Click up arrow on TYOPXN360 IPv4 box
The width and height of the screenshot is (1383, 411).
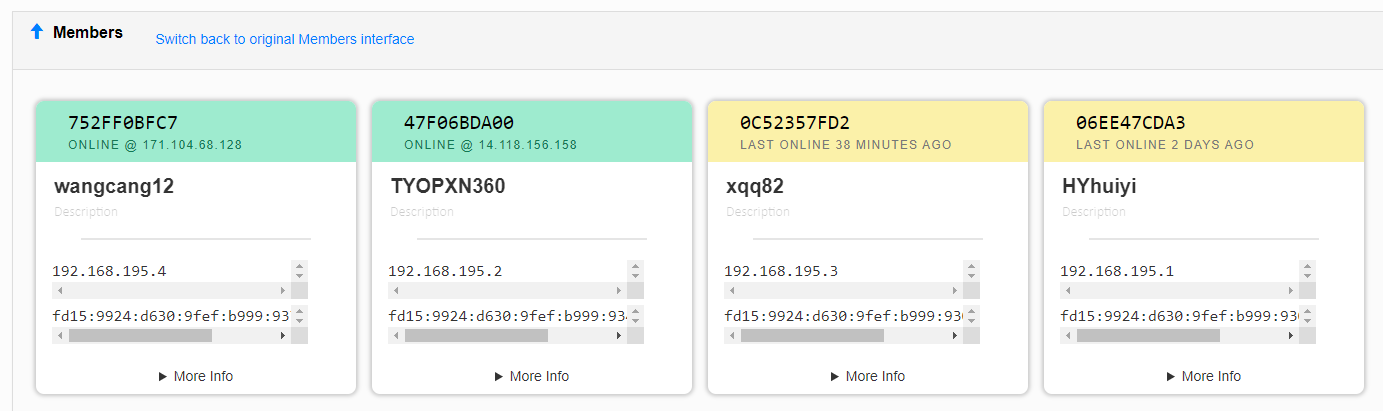pyautogui.click(x=636, y=265)
